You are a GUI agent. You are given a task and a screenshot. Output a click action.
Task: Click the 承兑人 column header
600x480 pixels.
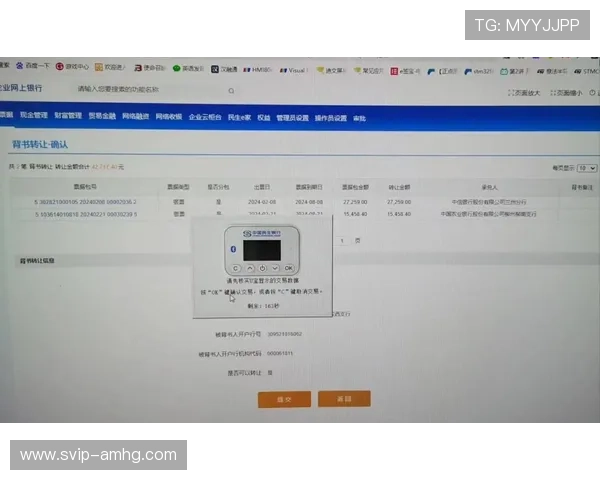pos(489,187)
